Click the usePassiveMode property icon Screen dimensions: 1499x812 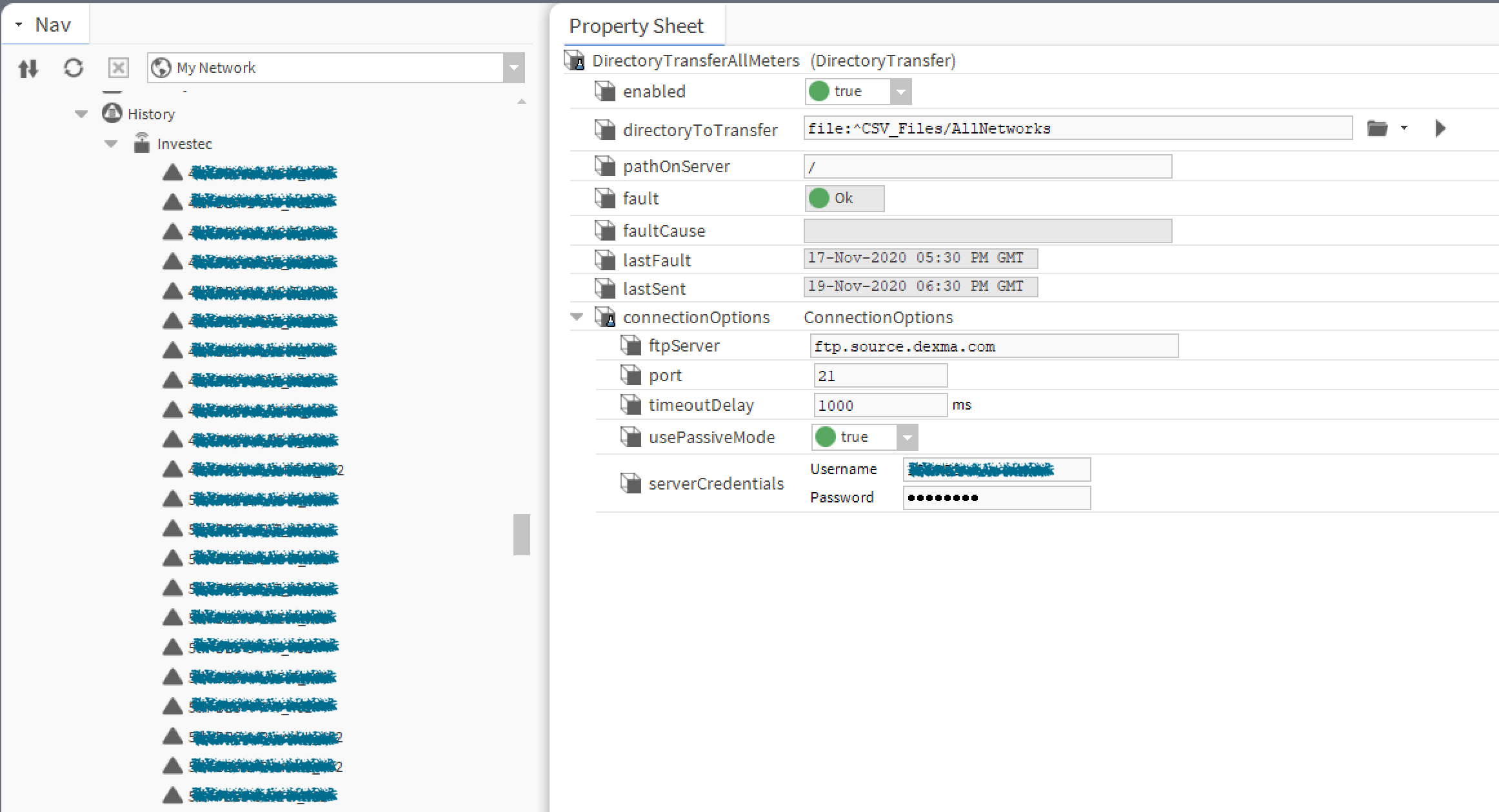631,437
